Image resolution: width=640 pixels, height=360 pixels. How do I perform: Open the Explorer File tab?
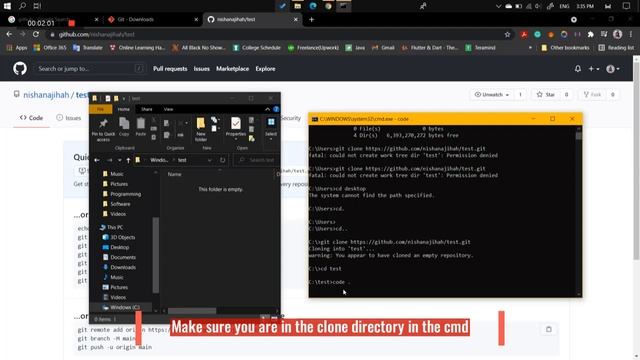(100, 109)
